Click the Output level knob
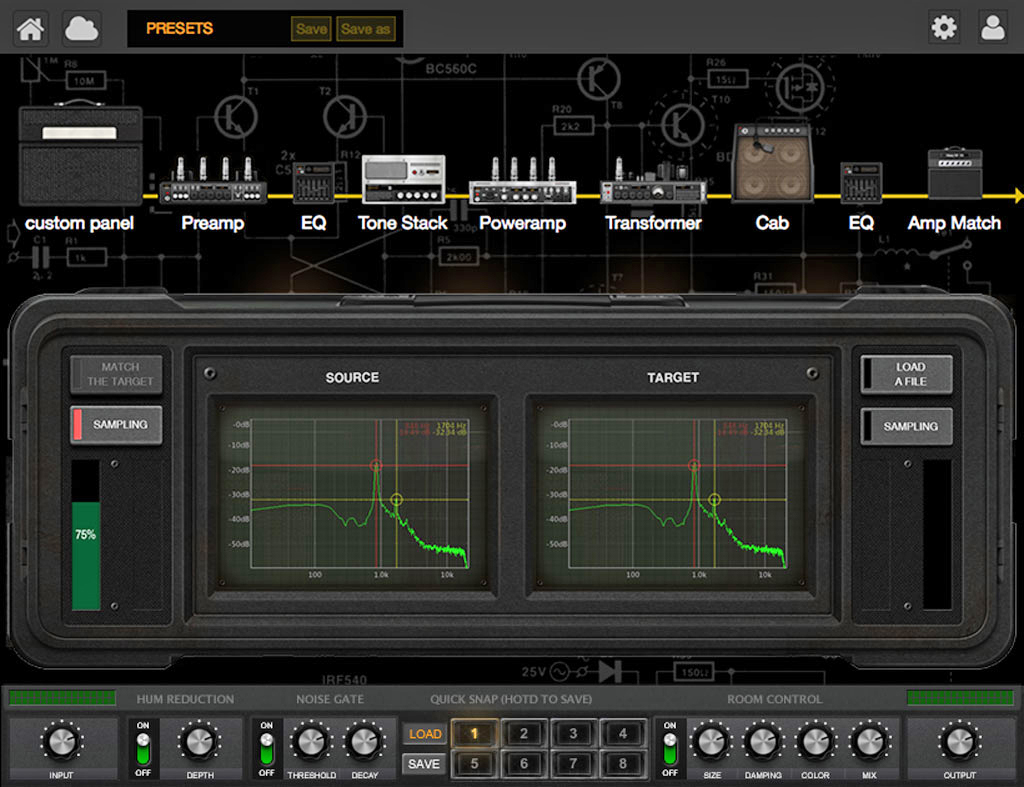1024x787 pixels. [959, 742]
